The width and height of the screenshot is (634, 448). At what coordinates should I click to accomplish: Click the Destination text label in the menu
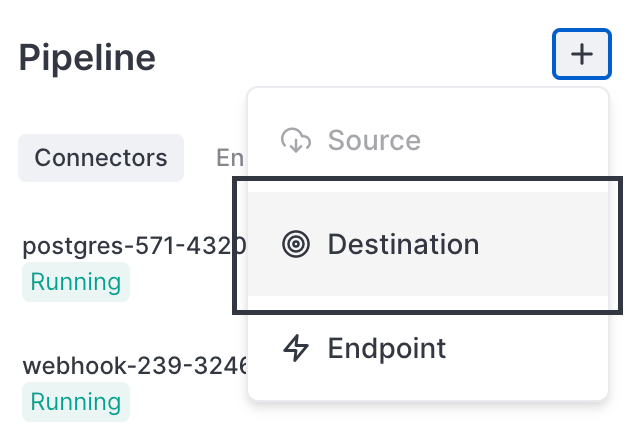click(x=403, y=244)
